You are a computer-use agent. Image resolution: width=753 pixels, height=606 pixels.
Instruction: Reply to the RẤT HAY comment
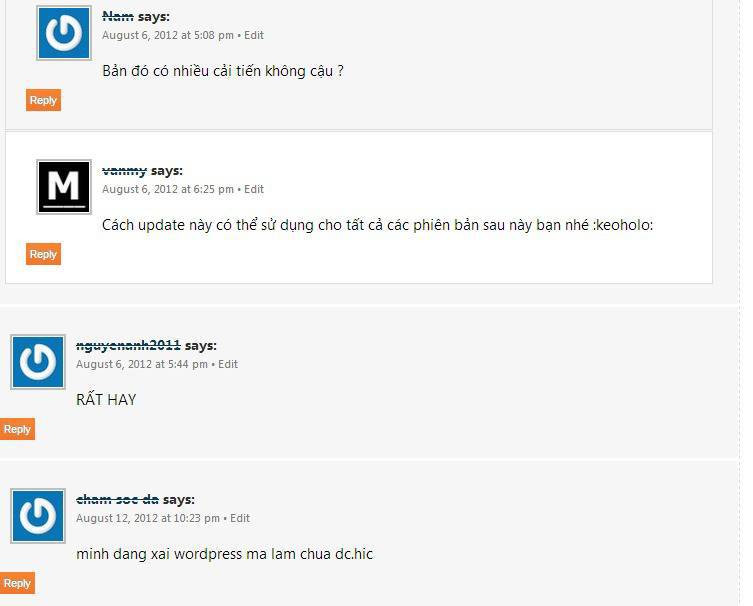(17, 429)
